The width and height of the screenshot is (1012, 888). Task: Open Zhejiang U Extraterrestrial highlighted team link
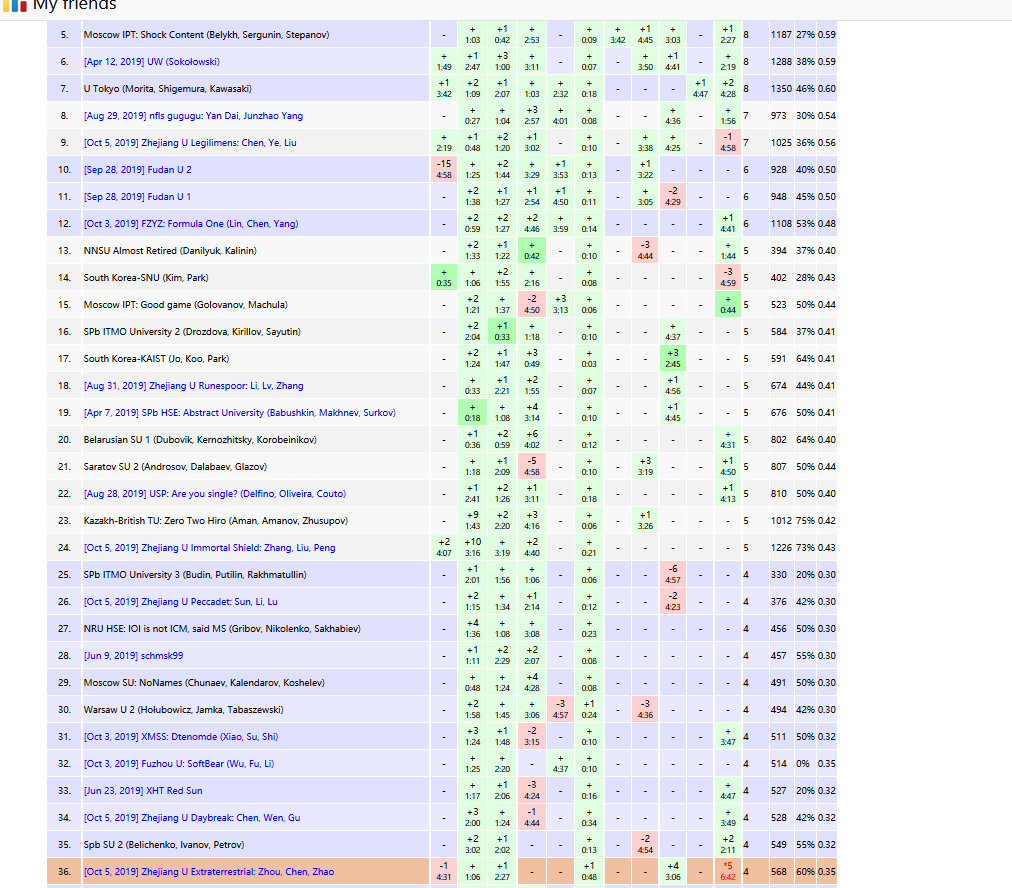click(x=208, y=872)
